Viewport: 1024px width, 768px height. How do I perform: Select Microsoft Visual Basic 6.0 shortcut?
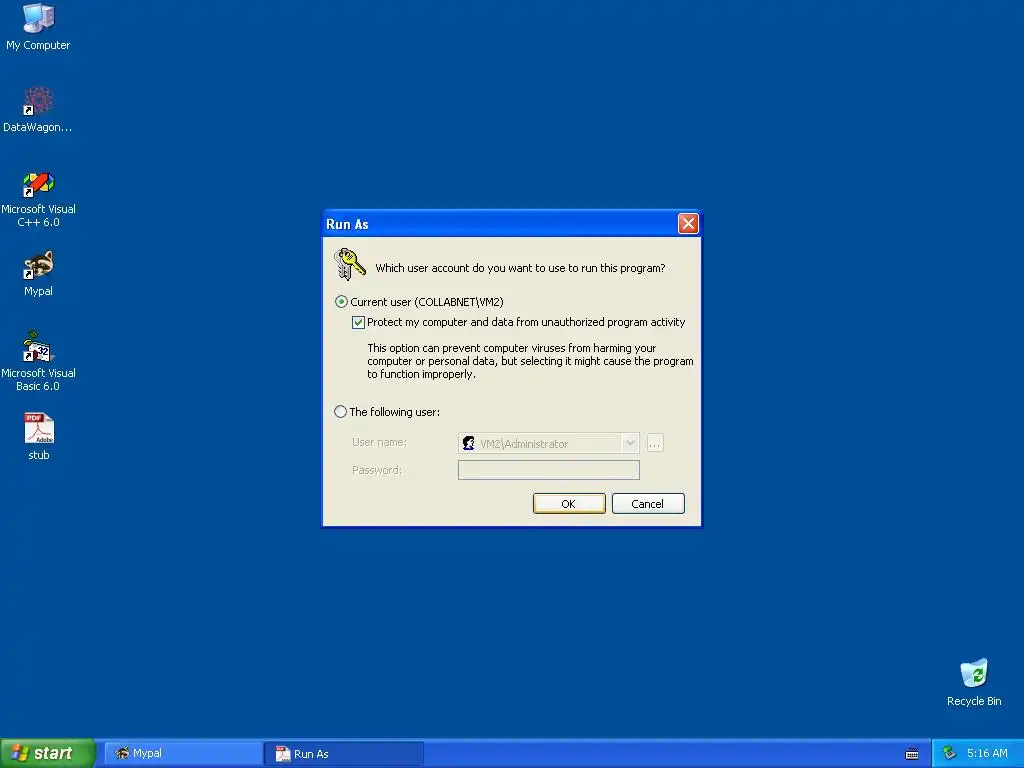38,361
